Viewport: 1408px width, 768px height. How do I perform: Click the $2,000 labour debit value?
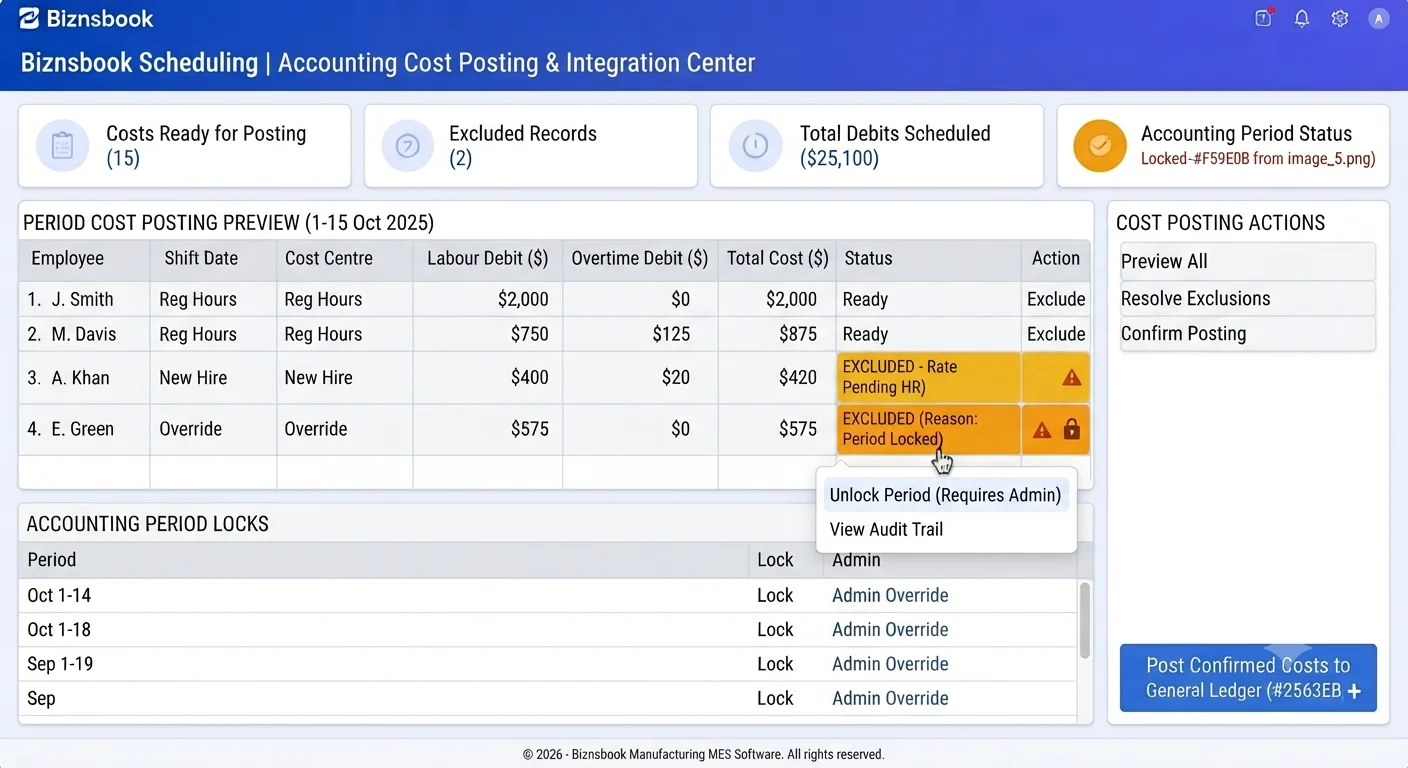pyautogui.click(x=523, y=299)
